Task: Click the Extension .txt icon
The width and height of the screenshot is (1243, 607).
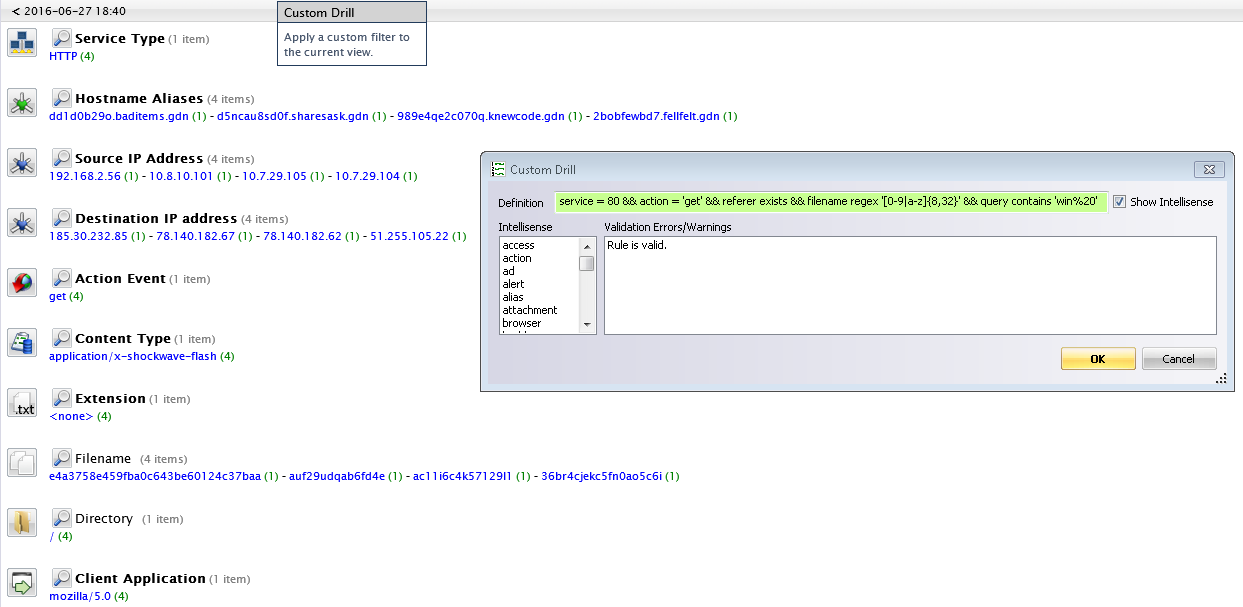Action: tap(22, 403)
